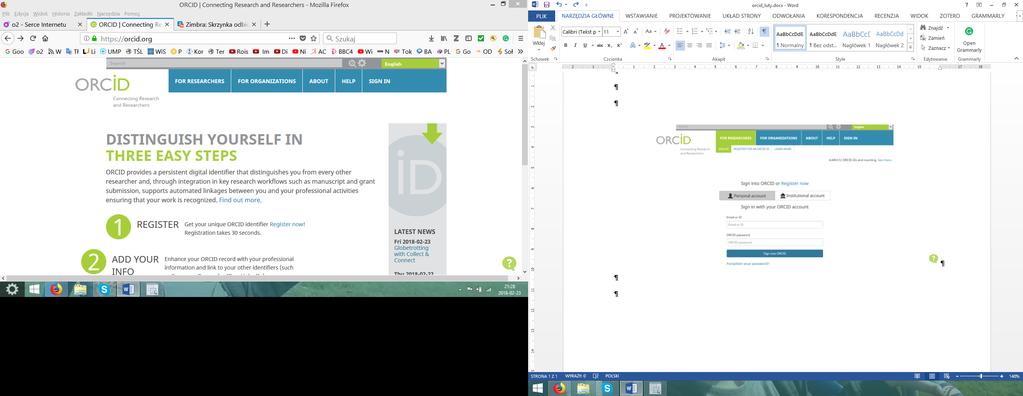Go to the Firefox home page
This screenshot has height=396, width=1023.
click(45, 39)
